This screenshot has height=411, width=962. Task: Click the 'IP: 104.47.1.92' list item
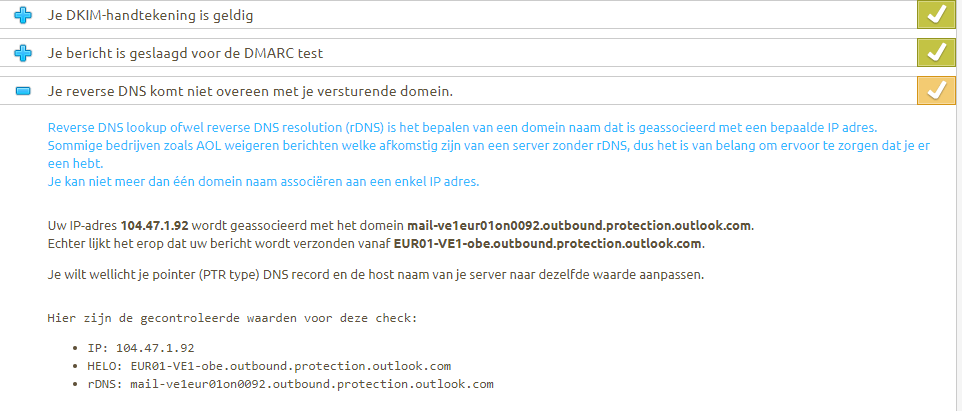click(x=140, y=347)
